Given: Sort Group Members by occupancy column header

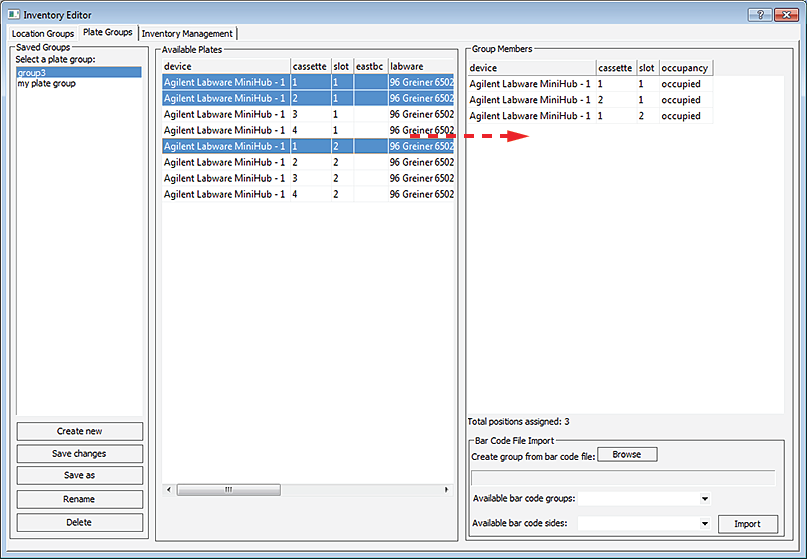Looking at the screenshot, I should 685,68.
